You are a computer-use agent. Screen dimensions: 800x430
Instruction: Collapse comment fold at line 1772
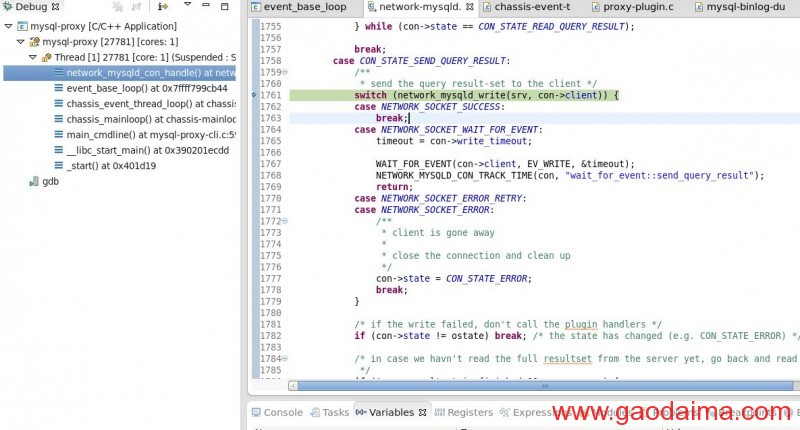pyautogui.click(x=285, y=221)
